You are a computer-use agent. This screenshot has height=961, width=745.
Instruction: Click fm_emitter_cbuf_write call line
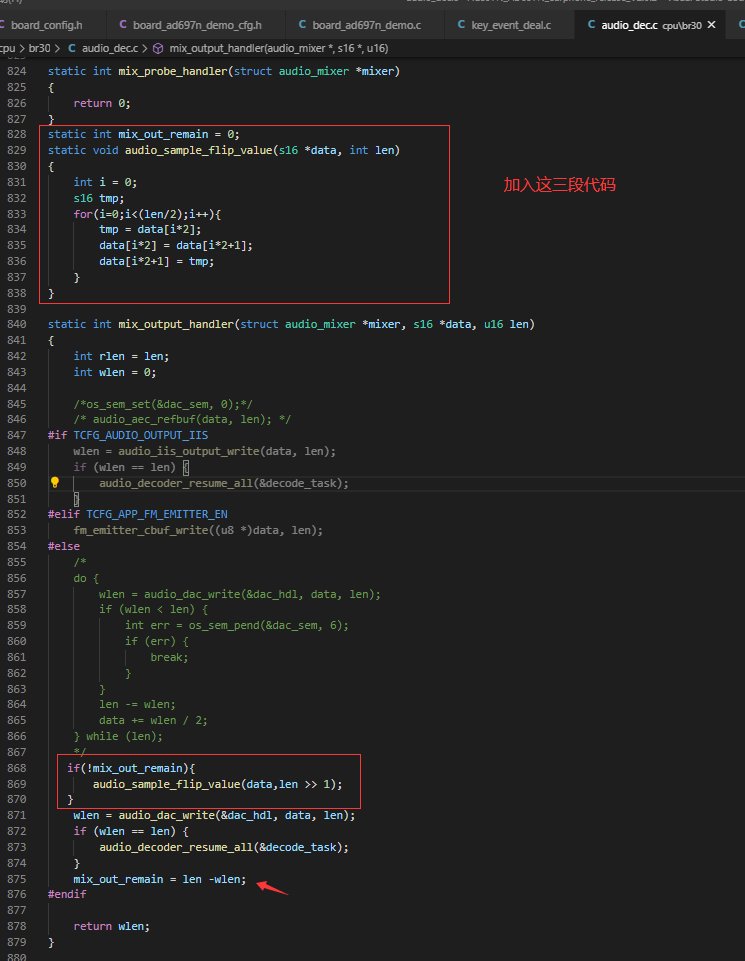coord(199,530)
